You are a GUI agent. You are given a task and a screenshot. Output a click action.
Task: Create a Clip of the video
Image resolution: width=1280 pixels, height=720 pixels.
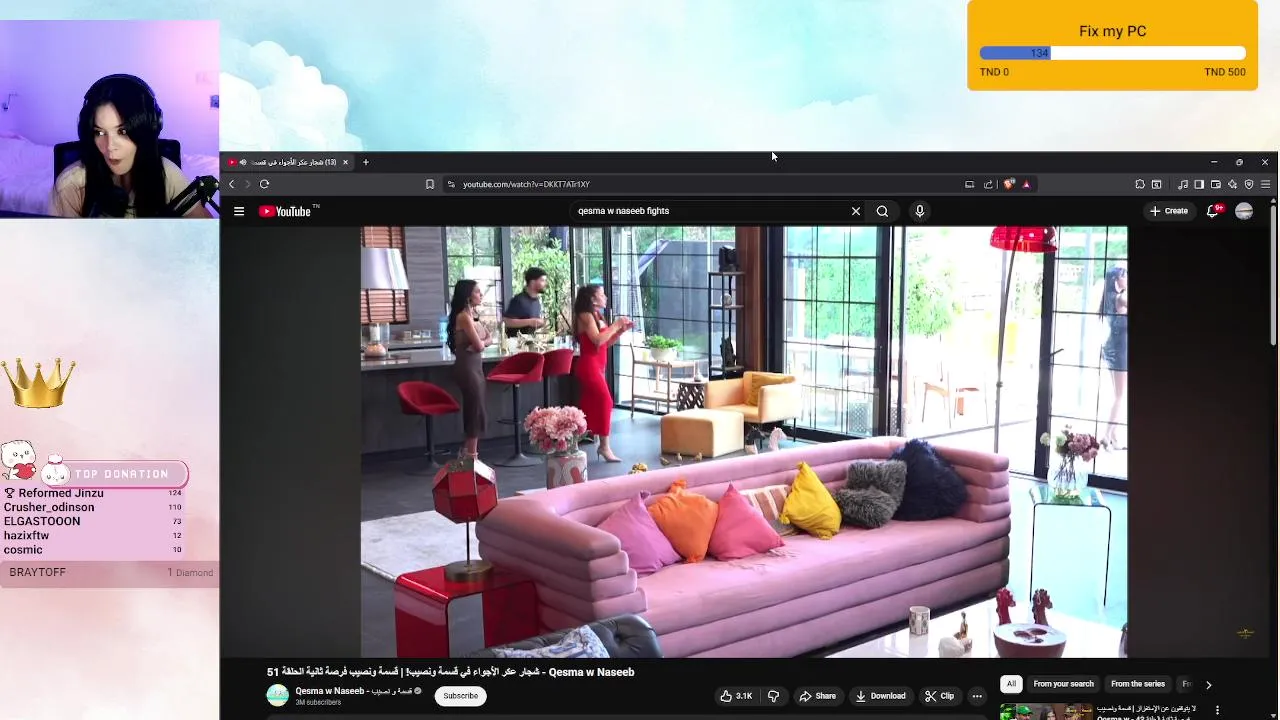[x=939, y=696]
